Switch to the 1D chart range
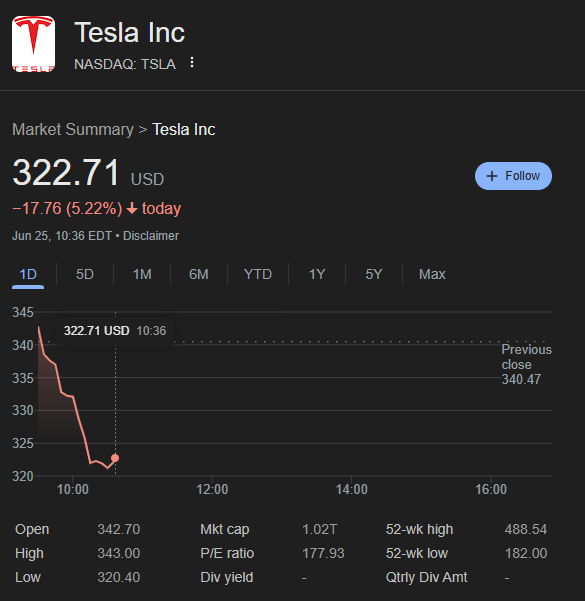Screen dimensions: 585x601 point(28,274)
